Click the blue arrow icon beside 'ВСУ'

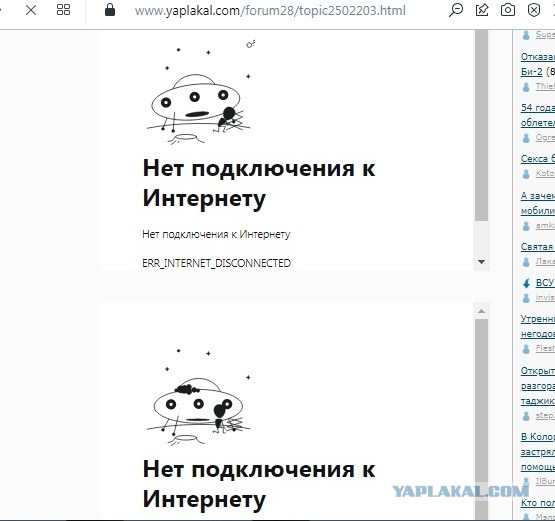pyautogui.click(x=527, y=283)
